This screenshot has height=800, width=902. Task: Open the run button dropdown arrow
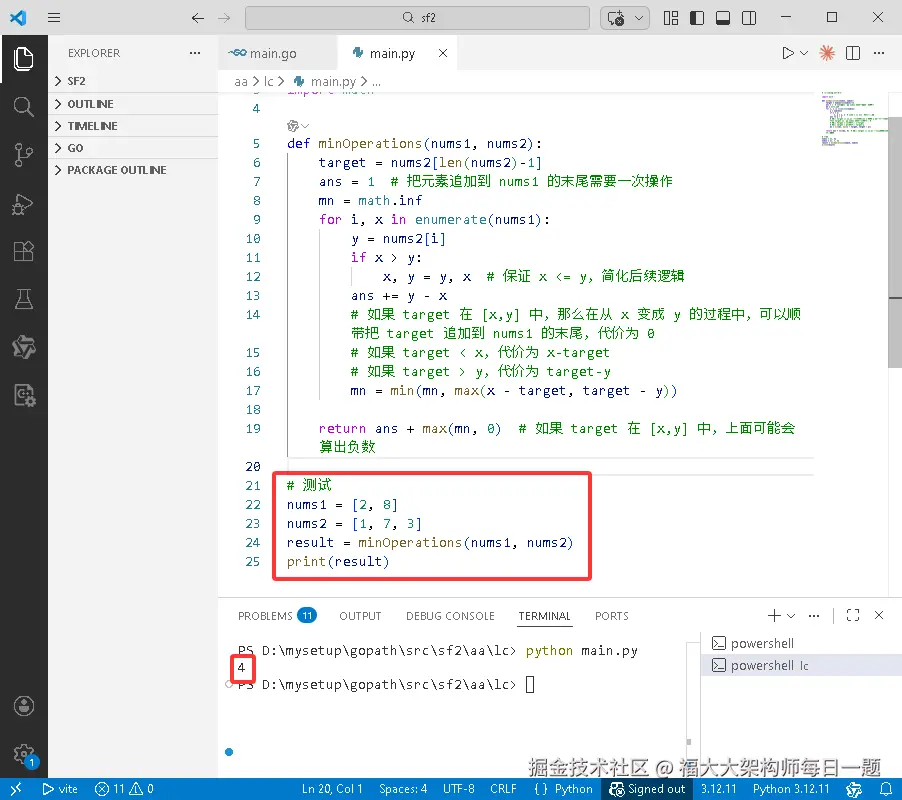coord(804,53)
